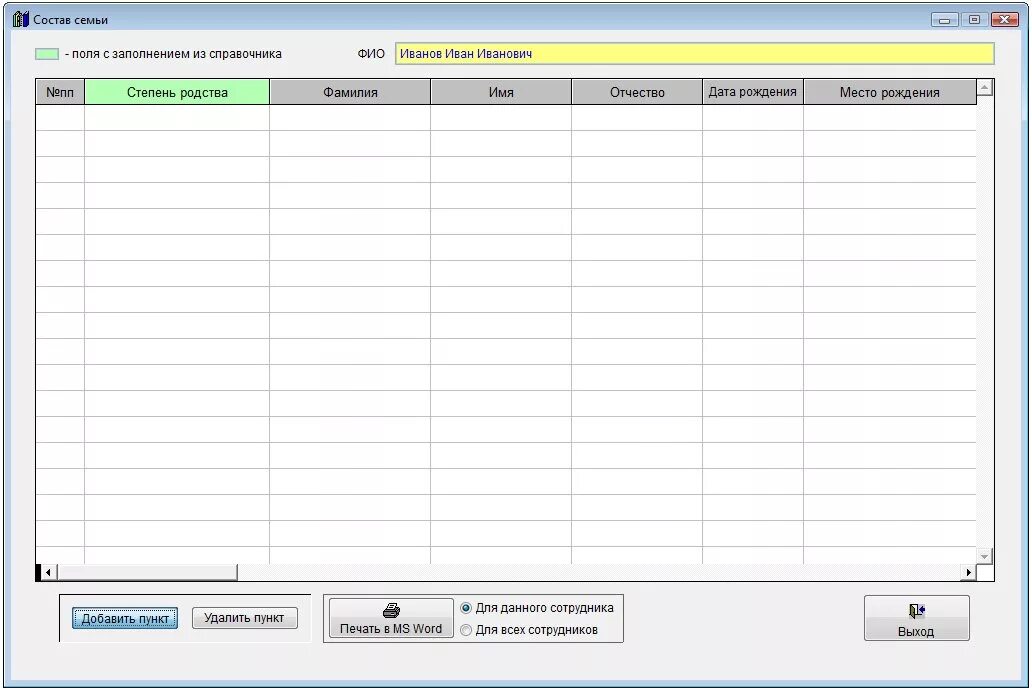The image size is (1032, 688).
Task: Close the Состав семьи window
Action: (1005, 20)
